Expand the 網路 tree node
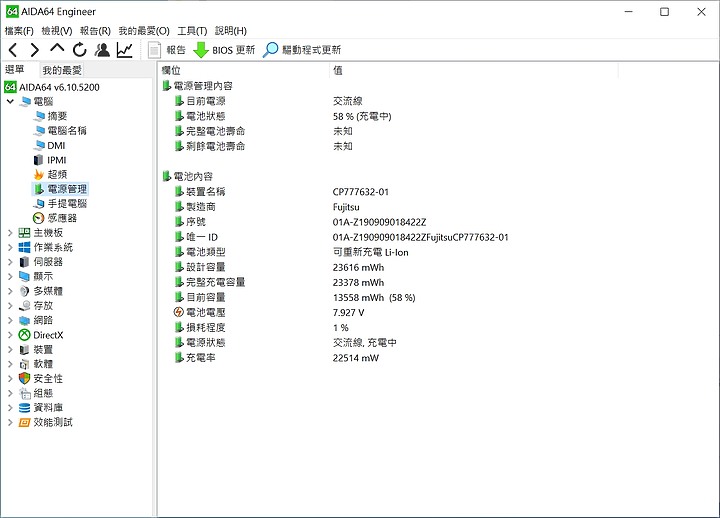 10,320
